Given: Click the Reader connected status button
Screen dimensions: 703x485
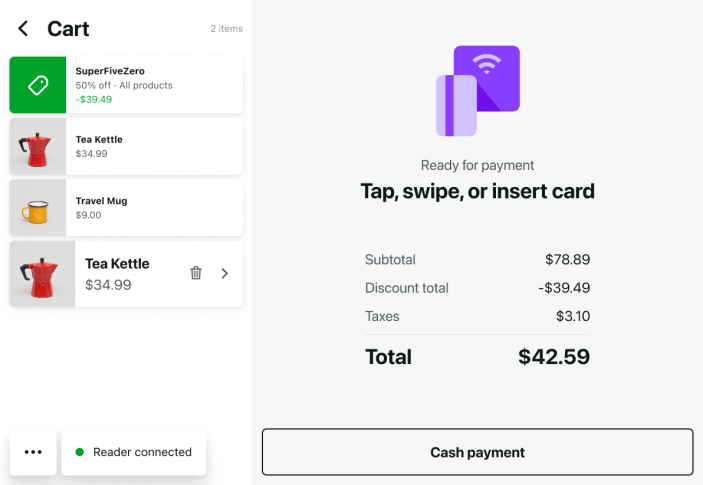Looking at the screenshot, I should tap(134, 452).
